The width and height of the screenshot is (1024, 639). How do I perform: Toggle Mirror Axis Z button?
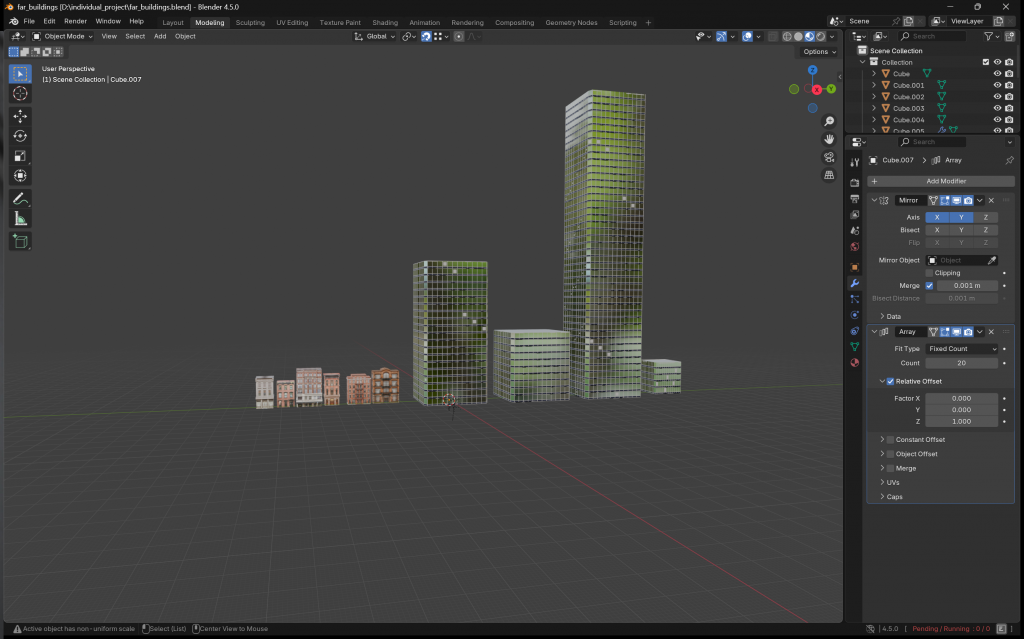coord(985,217)
